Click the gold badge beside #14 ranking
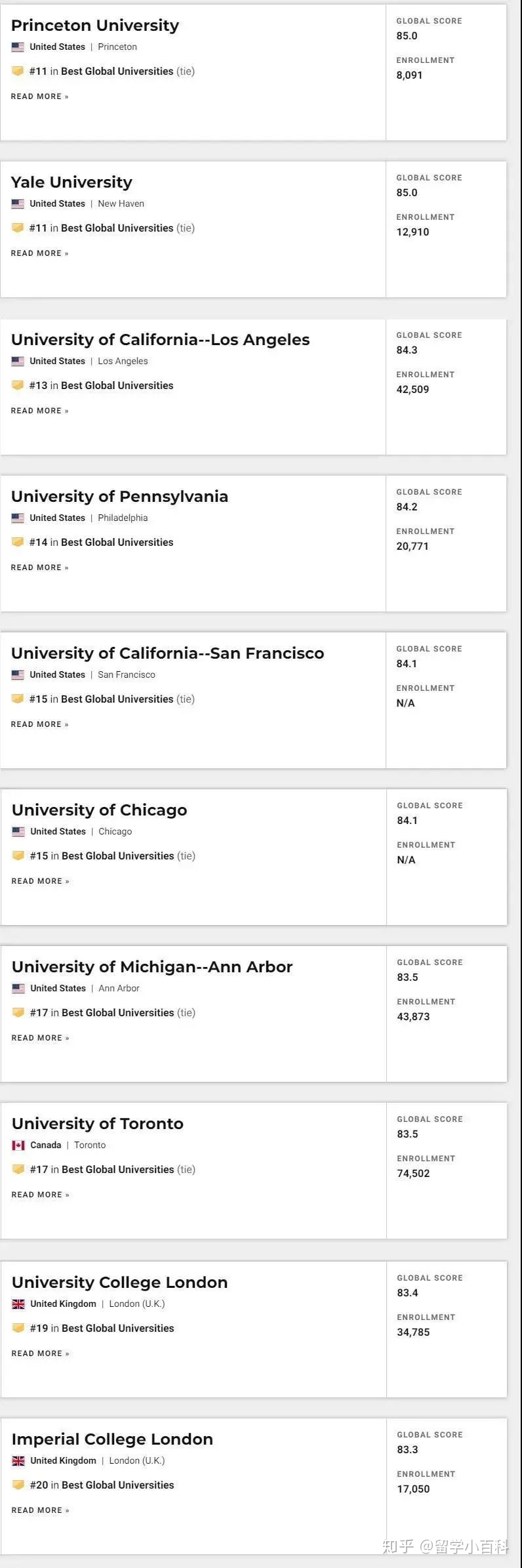522x1568 pixels. pyautogui.click(x=18, y=542)
